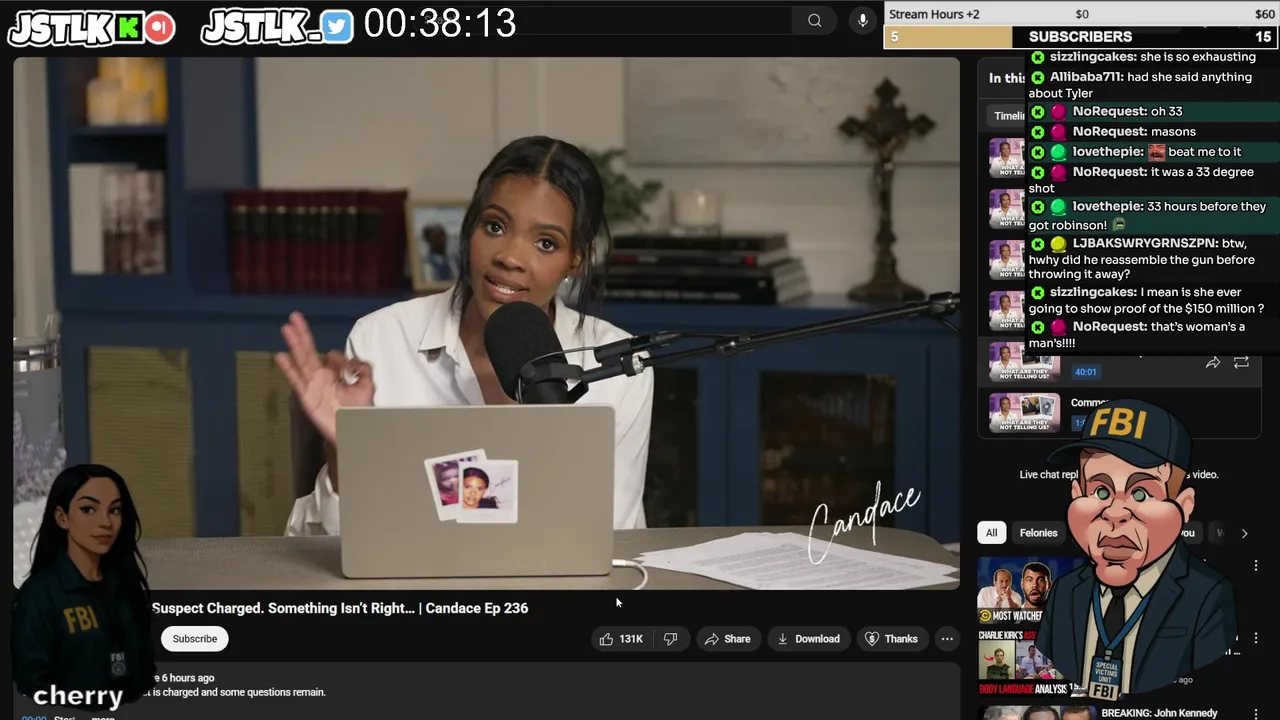Click the share arrow on the 40:01 chapter
Viewport: 1280px width, 720px height.
pos(1212,363)
